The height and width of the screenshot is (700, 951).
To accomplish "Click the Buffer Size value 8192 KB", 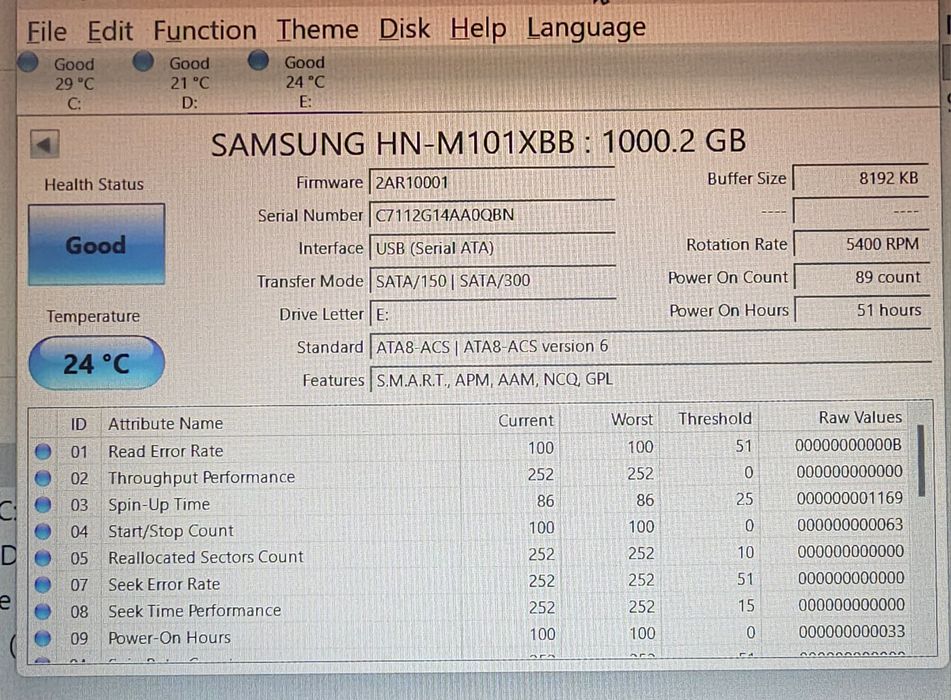I will [860, 178].
